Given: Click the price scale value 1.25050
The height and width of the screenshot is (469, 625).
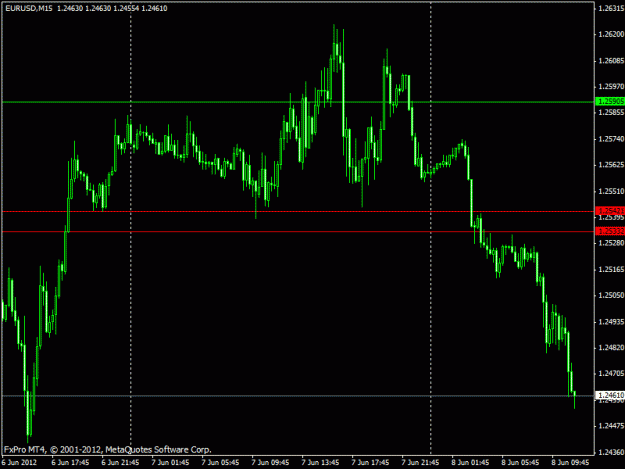Looking at the screenshot, I should 611,295.
